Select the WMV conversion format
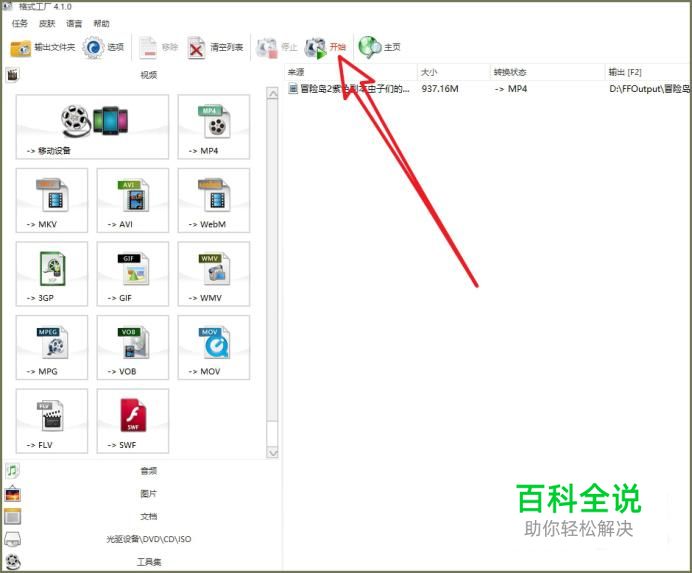The image size is (692, 573). pyautogui.click(x=214, y=274)
